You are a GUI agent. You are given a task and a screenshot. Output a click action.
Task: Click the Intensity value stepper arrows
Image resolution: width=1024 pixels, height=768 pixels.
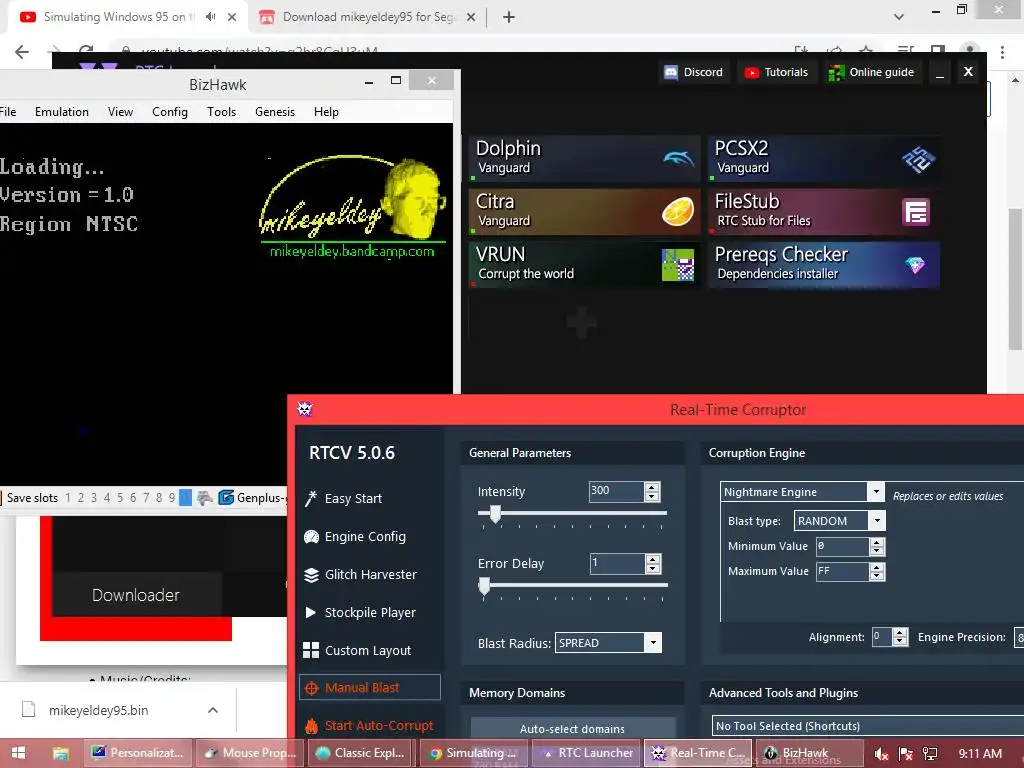tap(652, 492)
